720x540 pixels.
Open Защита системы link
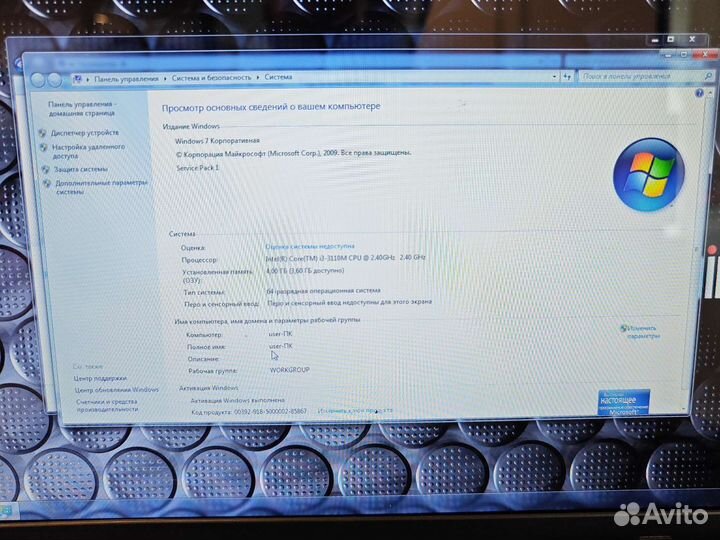[x=81, y=169]
